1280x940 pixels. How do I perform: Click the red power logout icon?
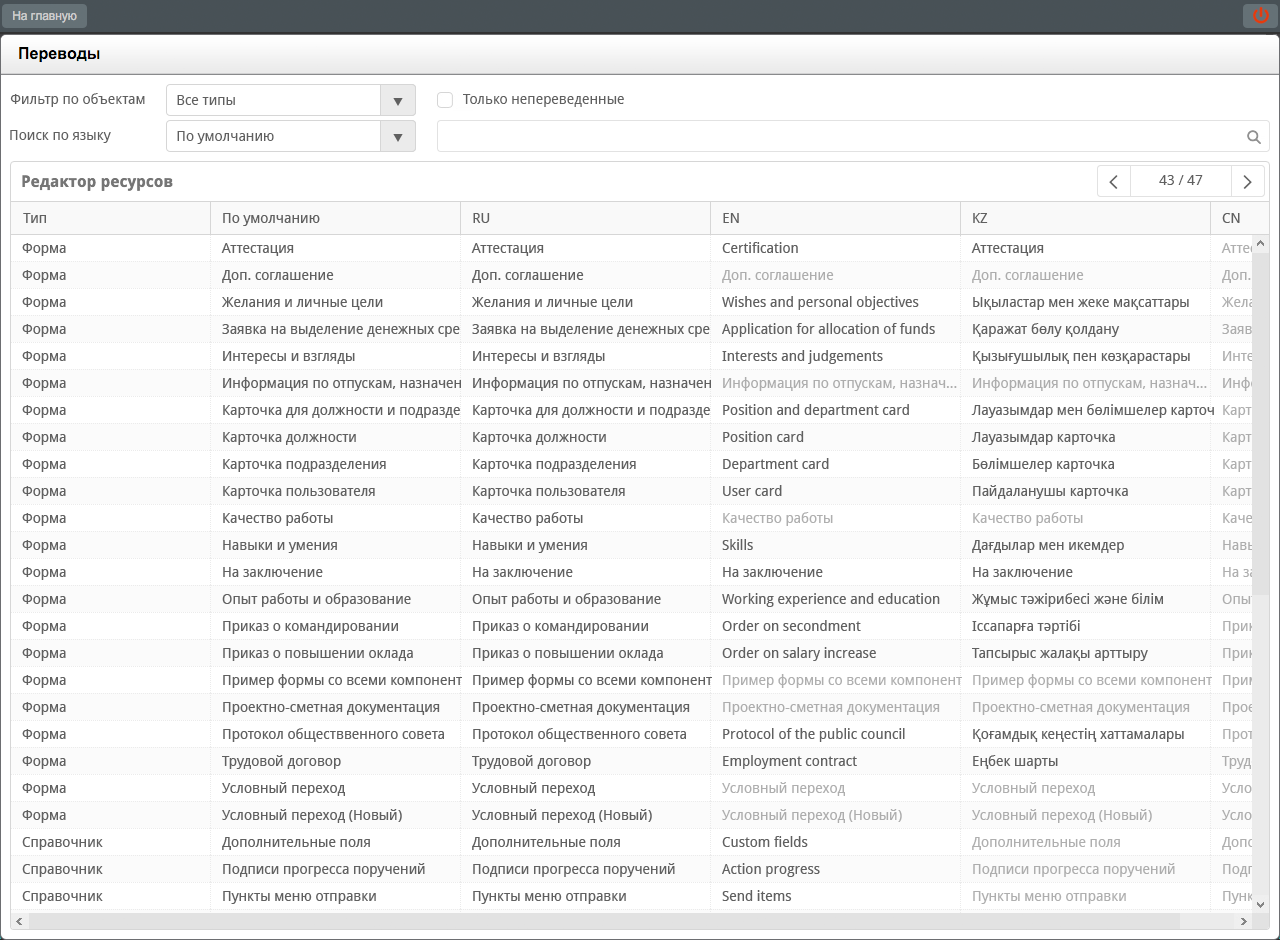pos(1260,16)
